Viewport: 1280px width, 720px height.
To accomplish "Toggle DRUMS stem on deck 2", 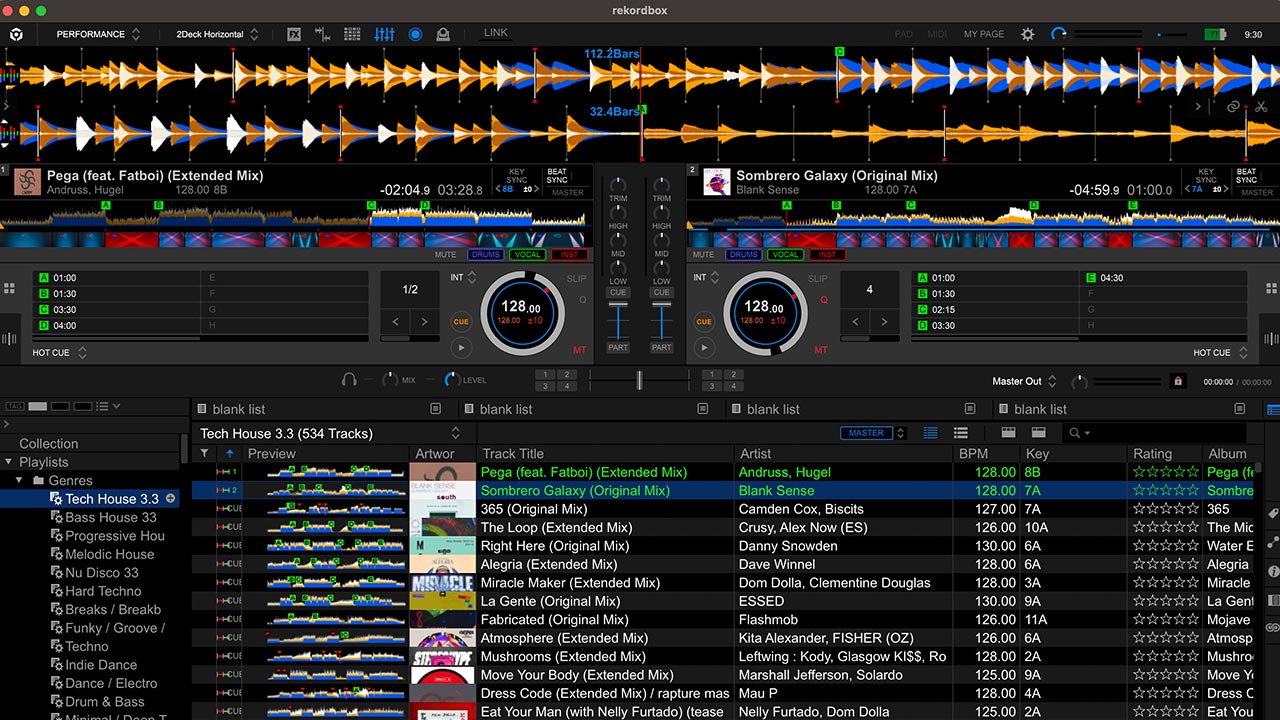I will coord(743,255).
